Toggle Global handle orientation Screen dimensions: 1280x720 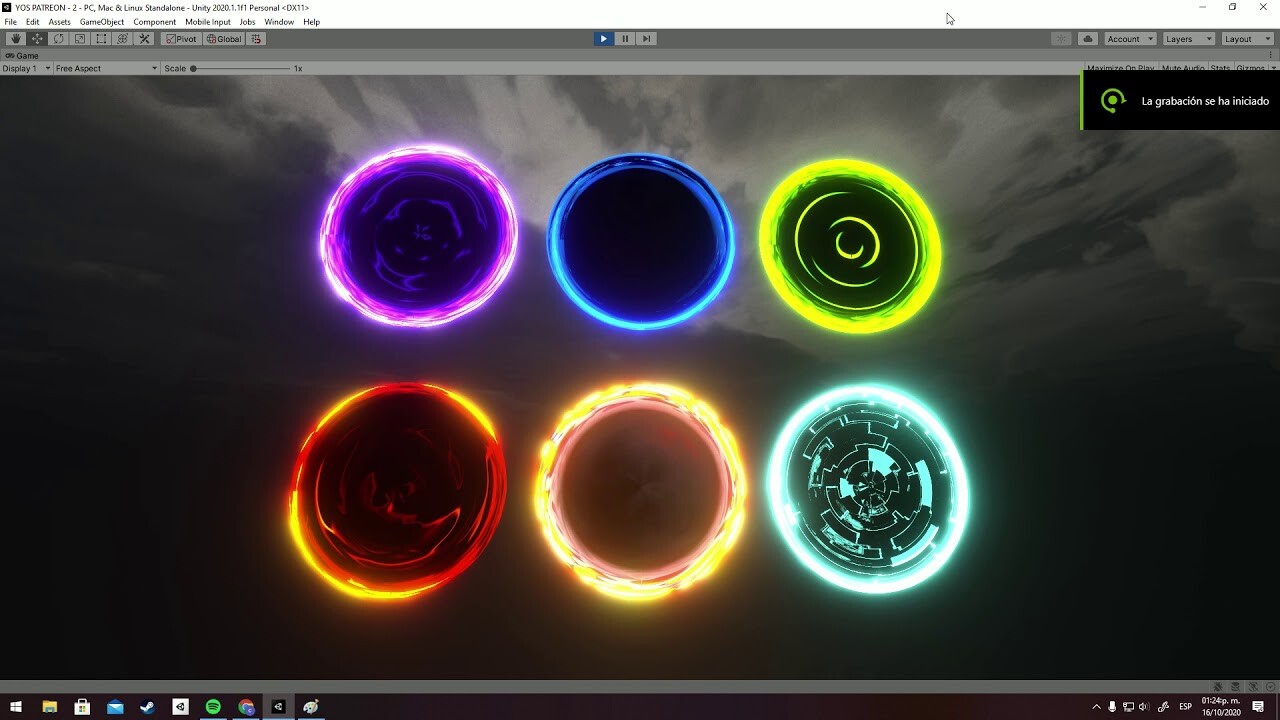(223, 38)
